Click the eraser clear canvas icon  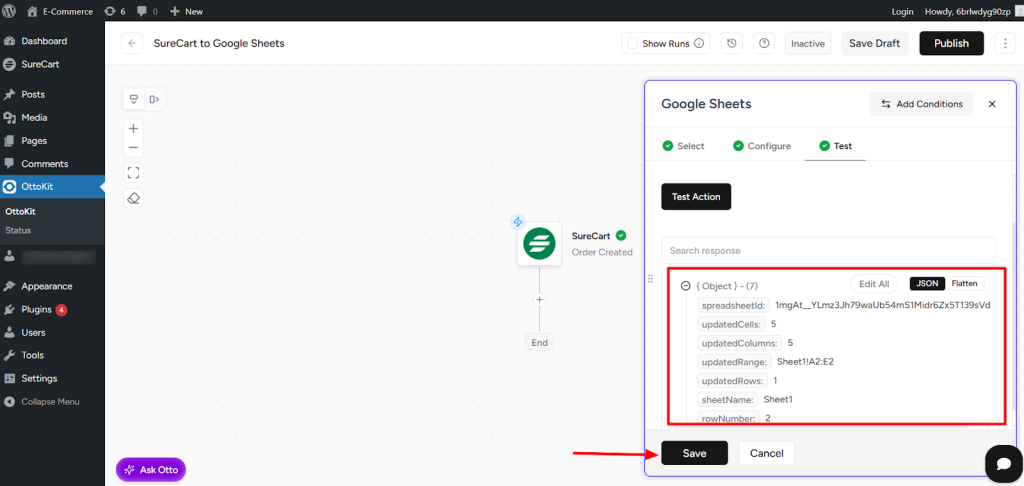(x=134, y=198)
